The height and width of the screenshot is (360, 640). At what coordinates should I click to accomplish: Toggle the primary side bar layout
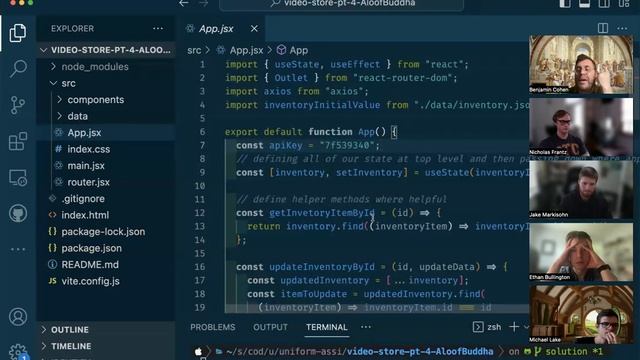(565, 3)
